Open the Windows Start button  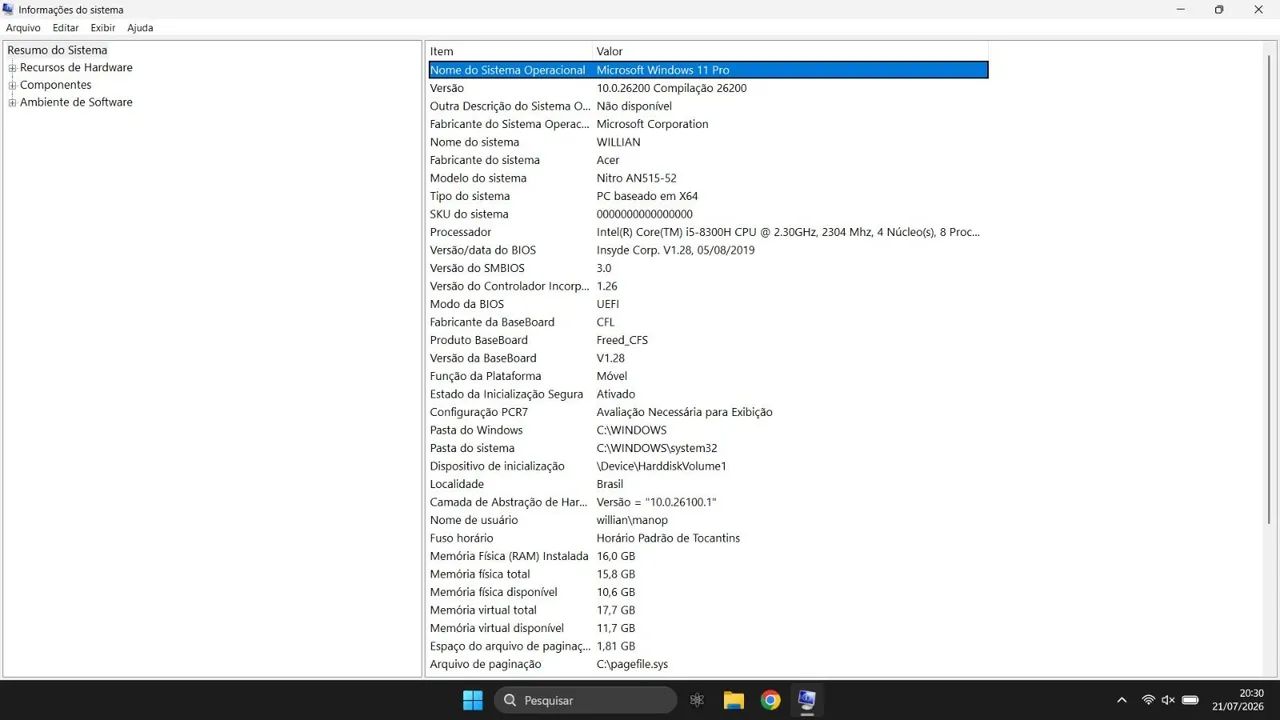point(473,700)
